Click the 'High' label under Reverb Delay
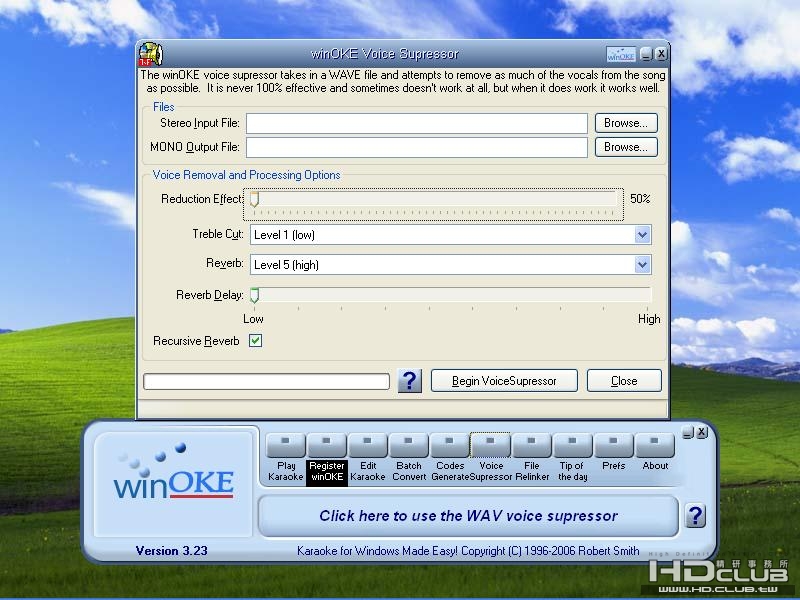 (x=649, y=319)
